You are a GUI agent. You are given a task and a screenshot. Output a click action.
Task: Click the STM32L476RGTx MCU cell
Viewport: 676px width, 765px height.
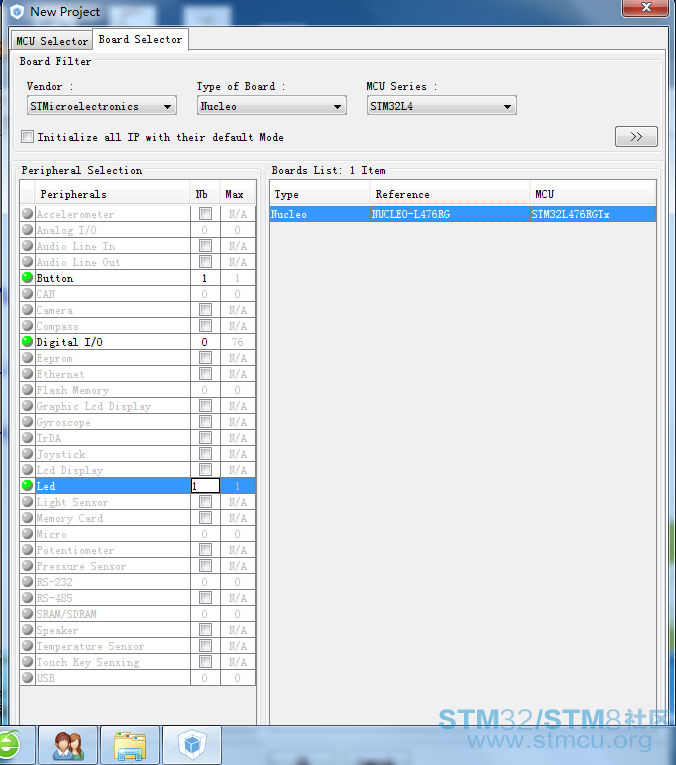(x=592, y=214)
